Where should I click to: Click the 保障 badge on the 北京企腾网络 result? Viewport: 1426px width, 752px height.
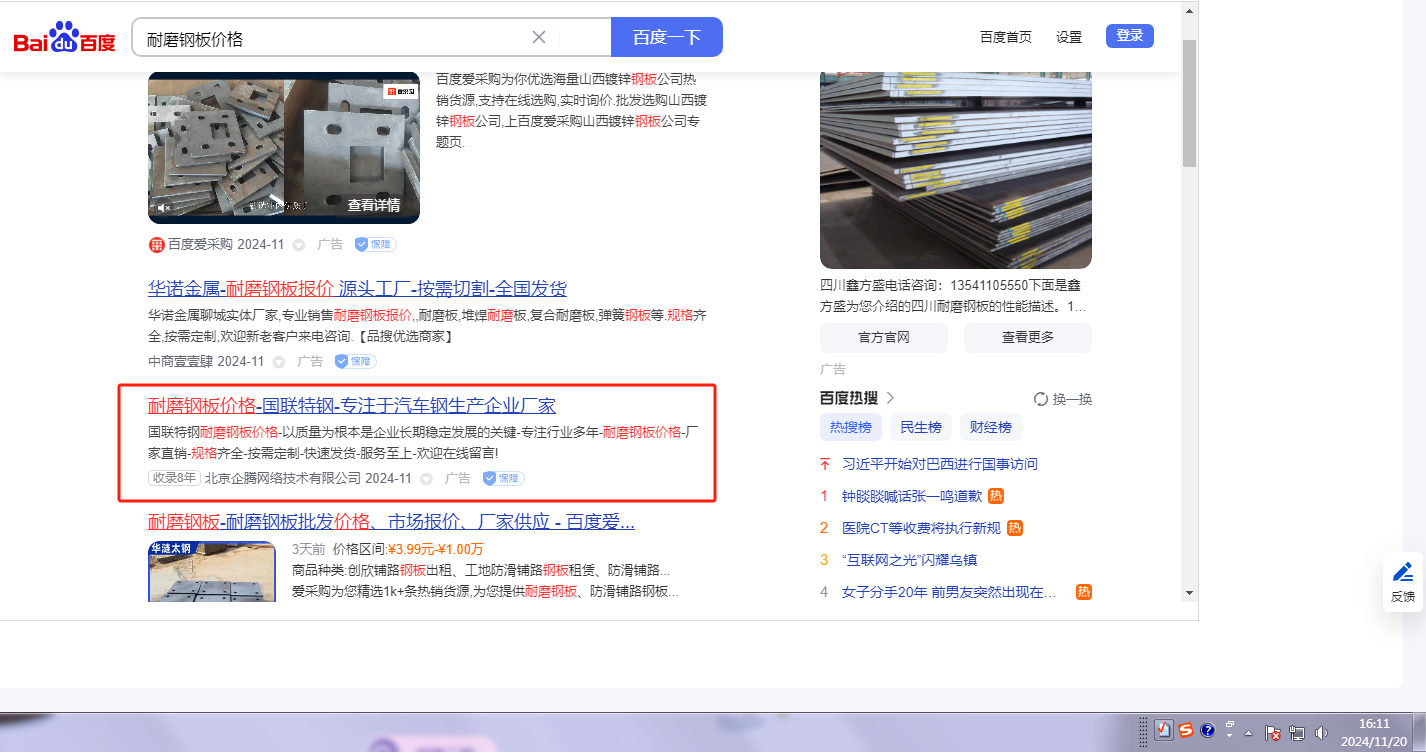coord(503,478)
